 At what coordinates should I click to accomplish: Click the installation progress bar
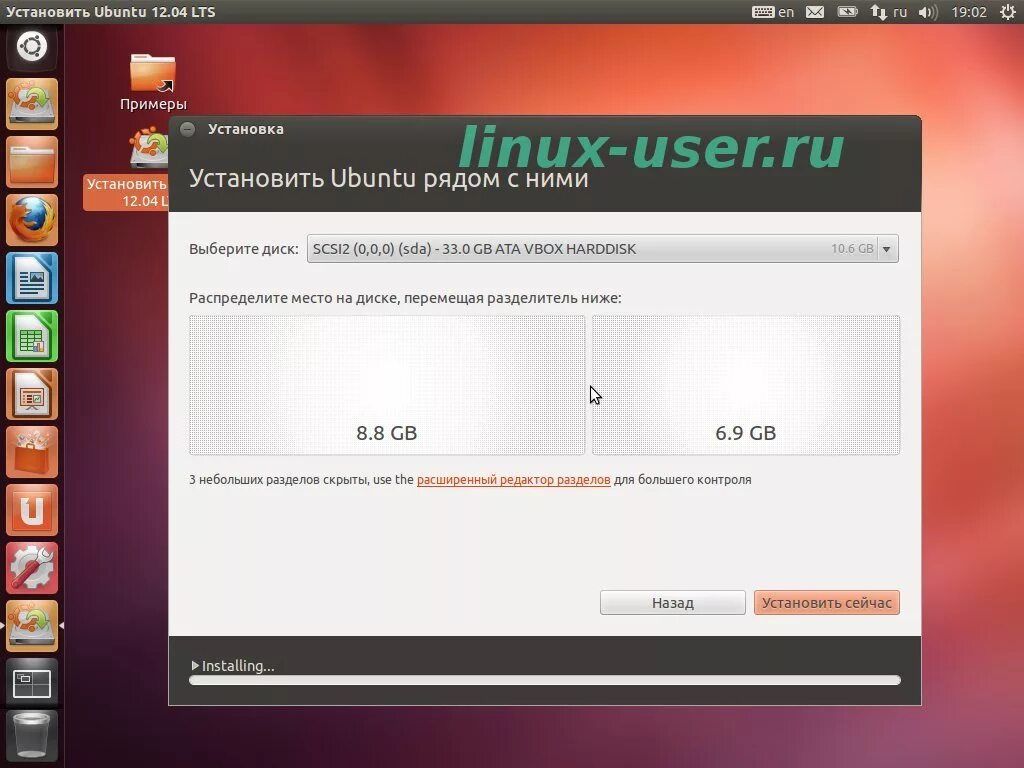pos(545,680)
